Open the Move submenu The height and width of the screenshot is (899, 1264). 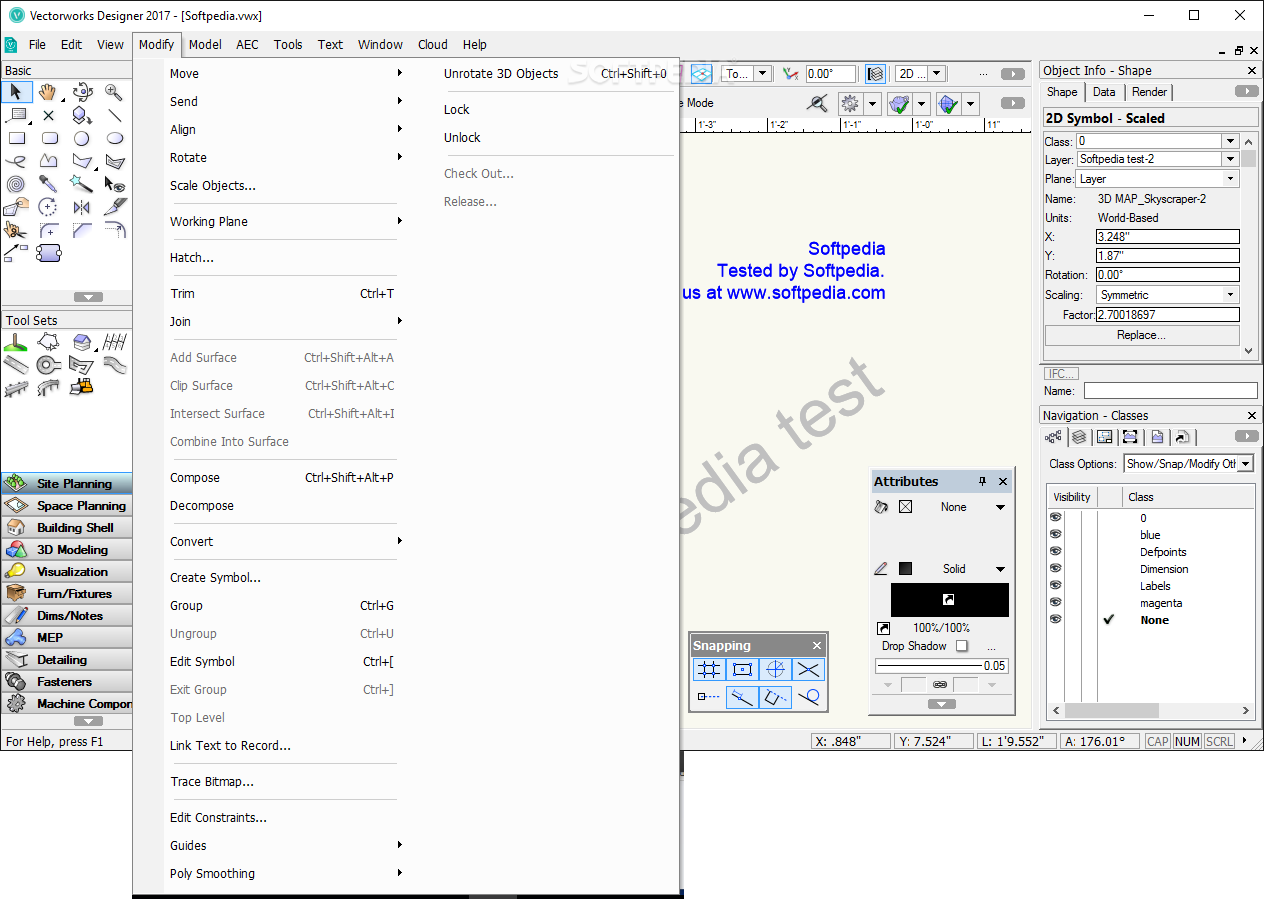[285, 73]
